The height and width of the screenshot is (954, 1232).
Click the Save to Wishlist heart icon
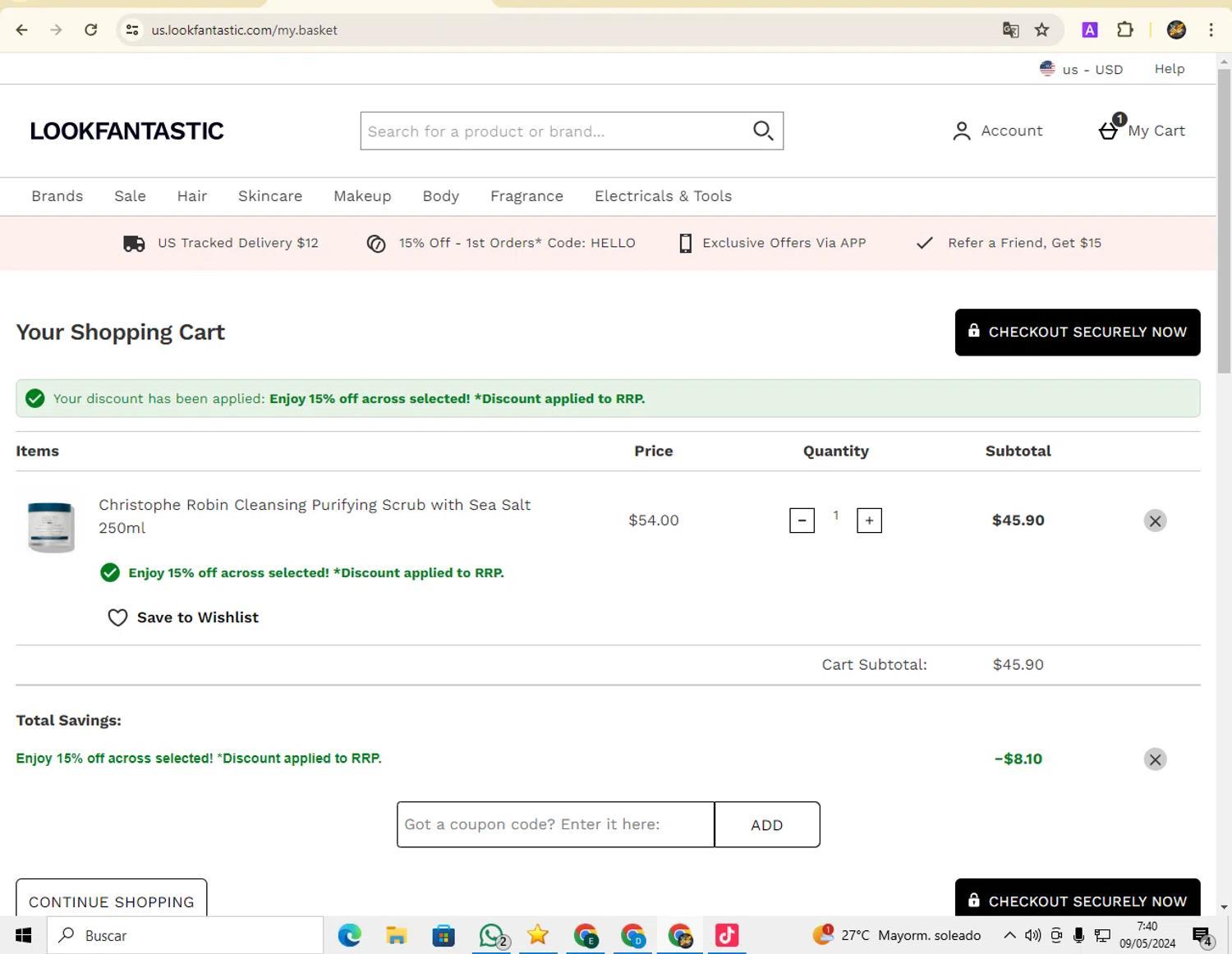click(117, 617)
